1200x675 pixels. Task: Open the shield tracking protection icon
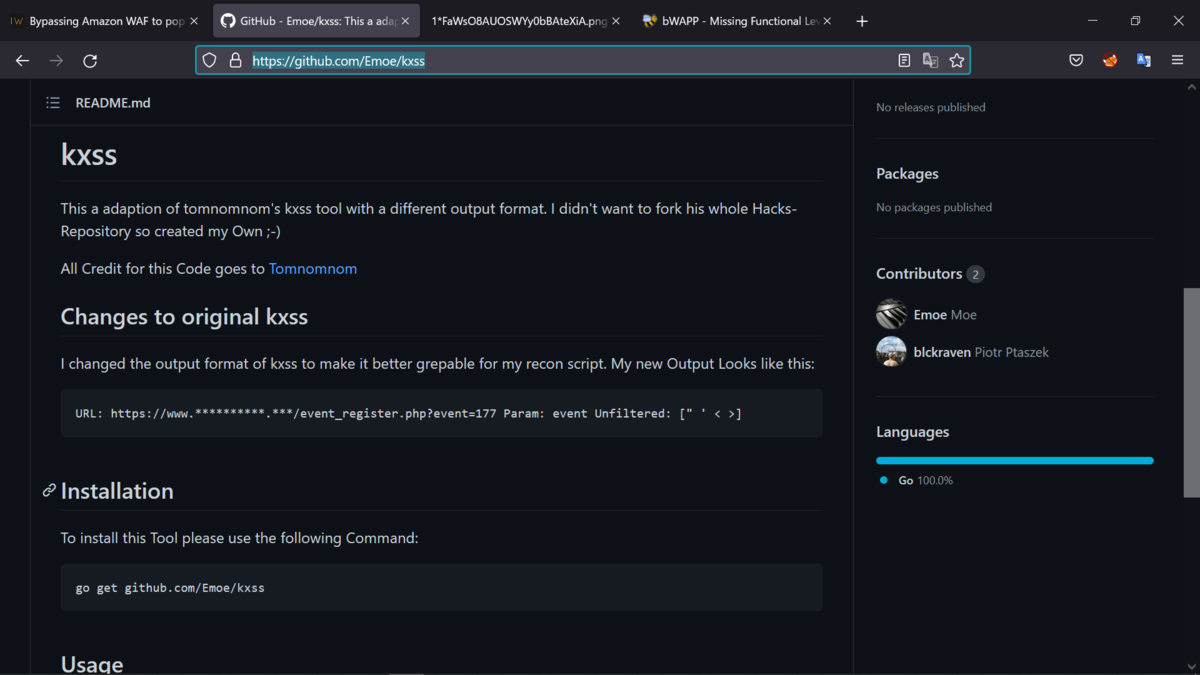click(209, 61)
